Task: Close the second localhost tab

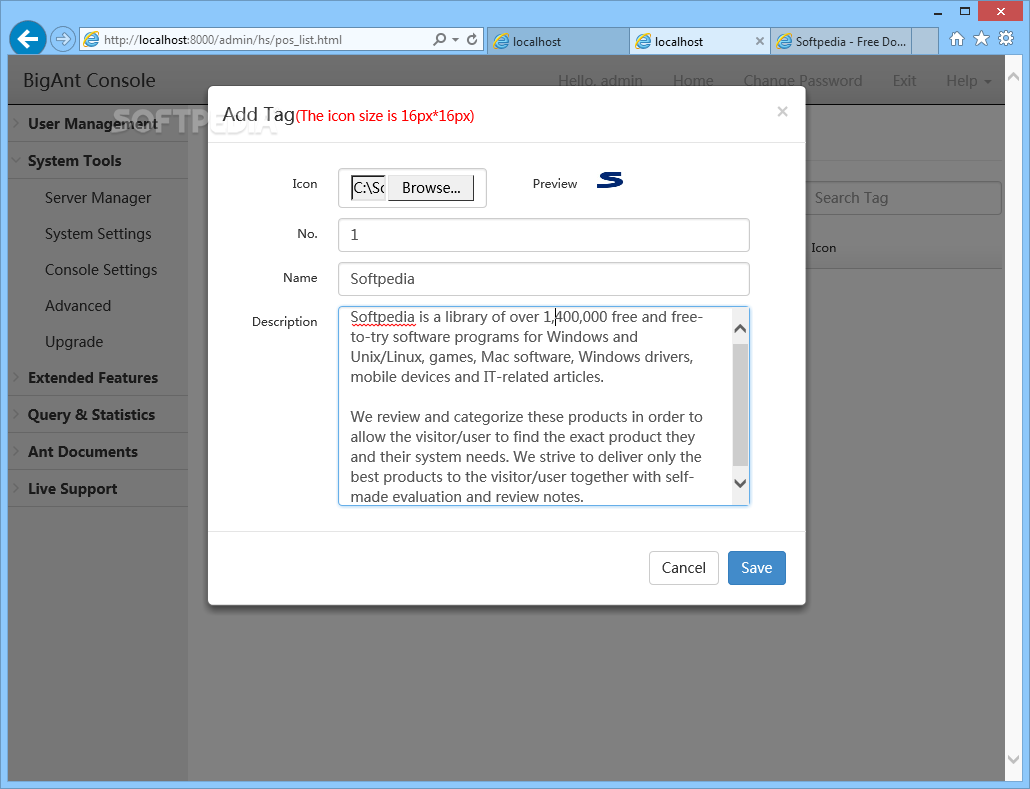Action: click(759, 41)
